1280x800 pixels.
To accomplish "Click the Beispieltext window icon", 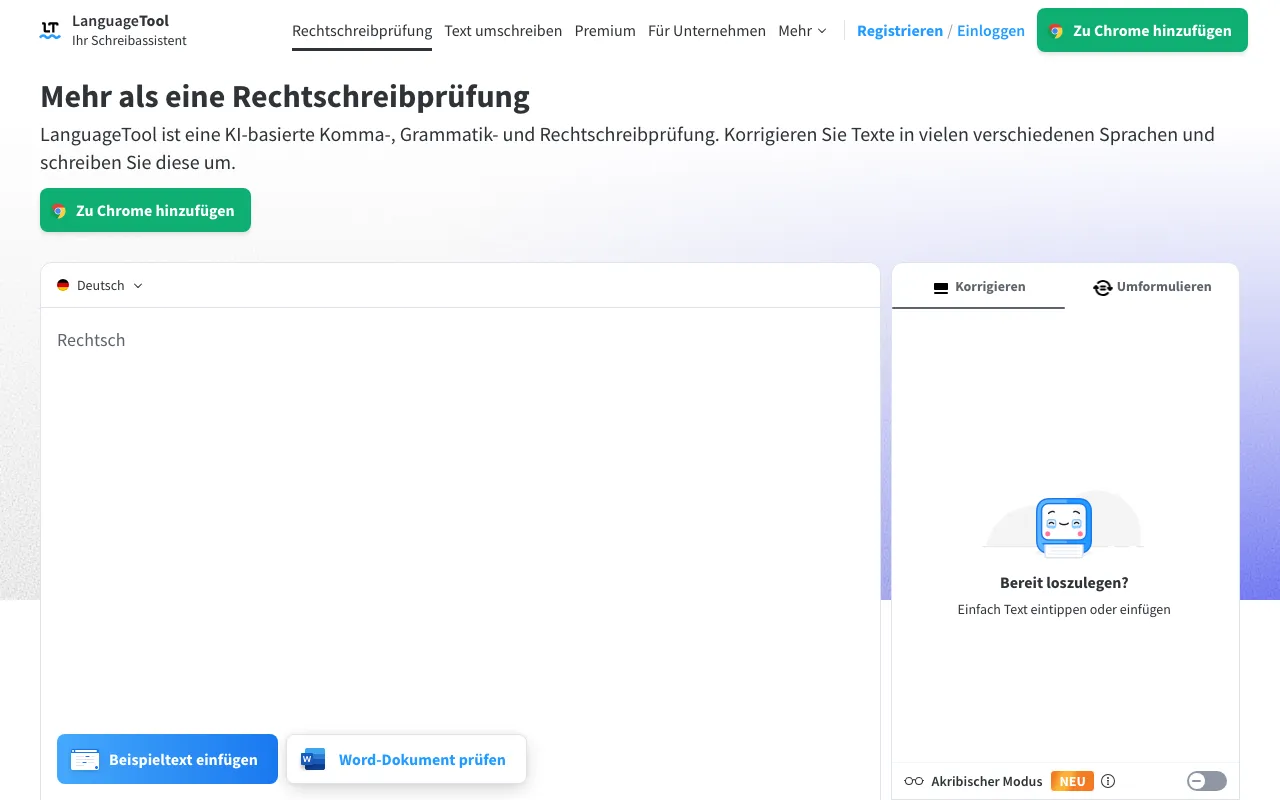I will point(85,760).
